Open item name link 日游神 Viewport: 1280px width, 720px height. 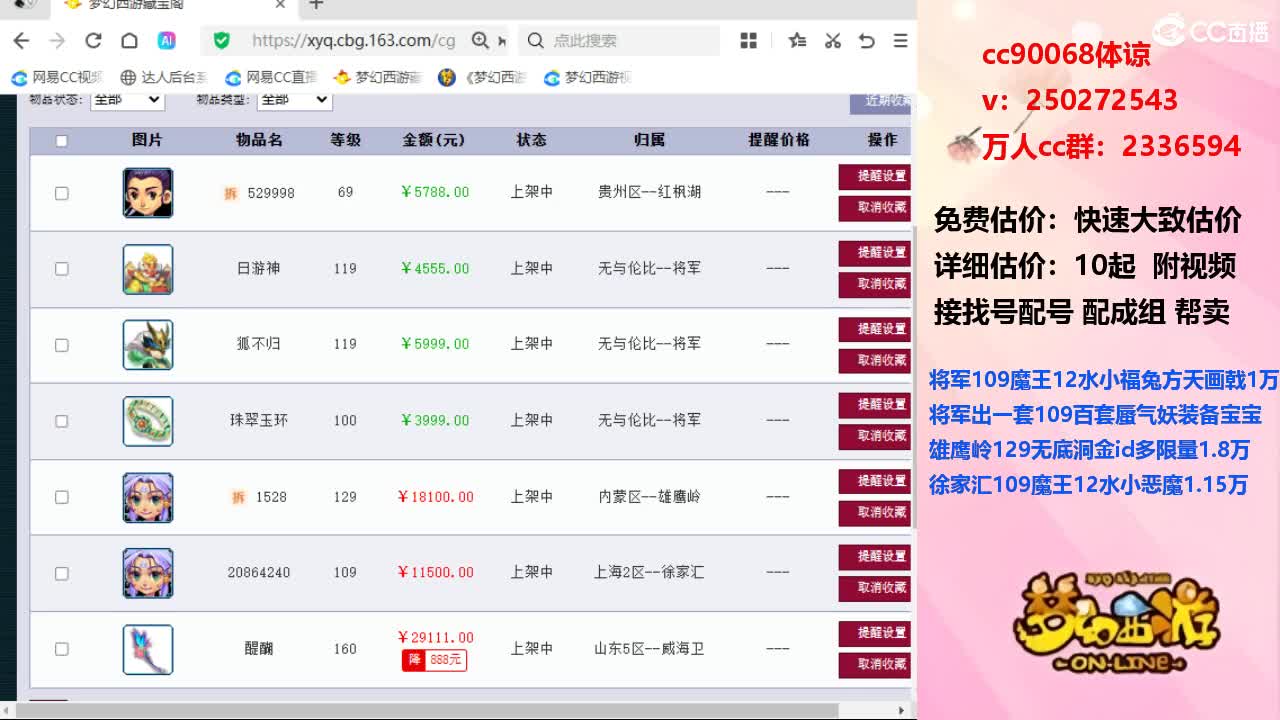(x=258, y=269)
